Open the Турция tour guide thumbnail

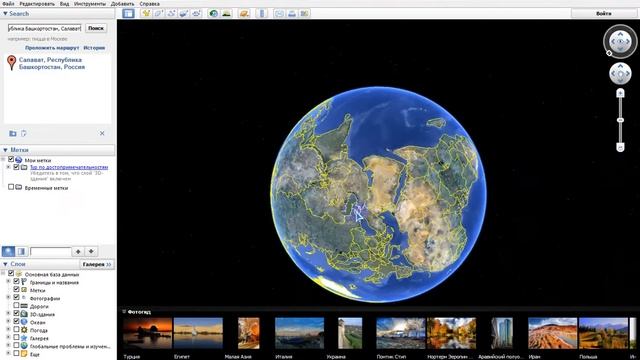tap(147, 333)
